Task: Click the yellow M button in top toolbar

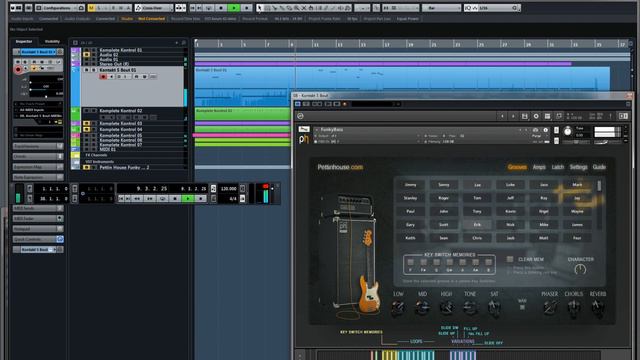Action: 92,8
